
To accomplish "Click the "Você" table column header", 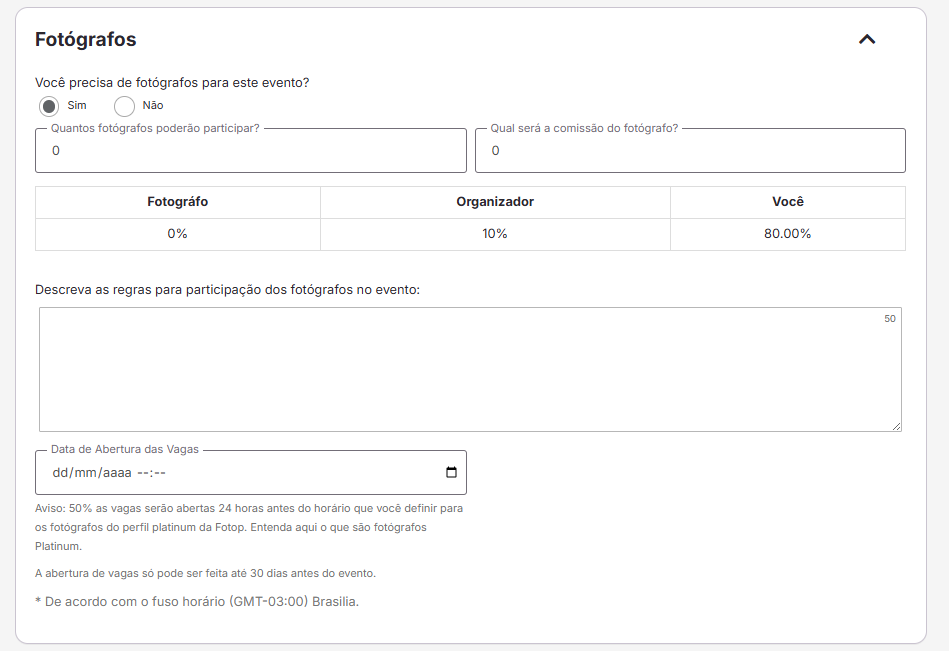I will (788, 202).
